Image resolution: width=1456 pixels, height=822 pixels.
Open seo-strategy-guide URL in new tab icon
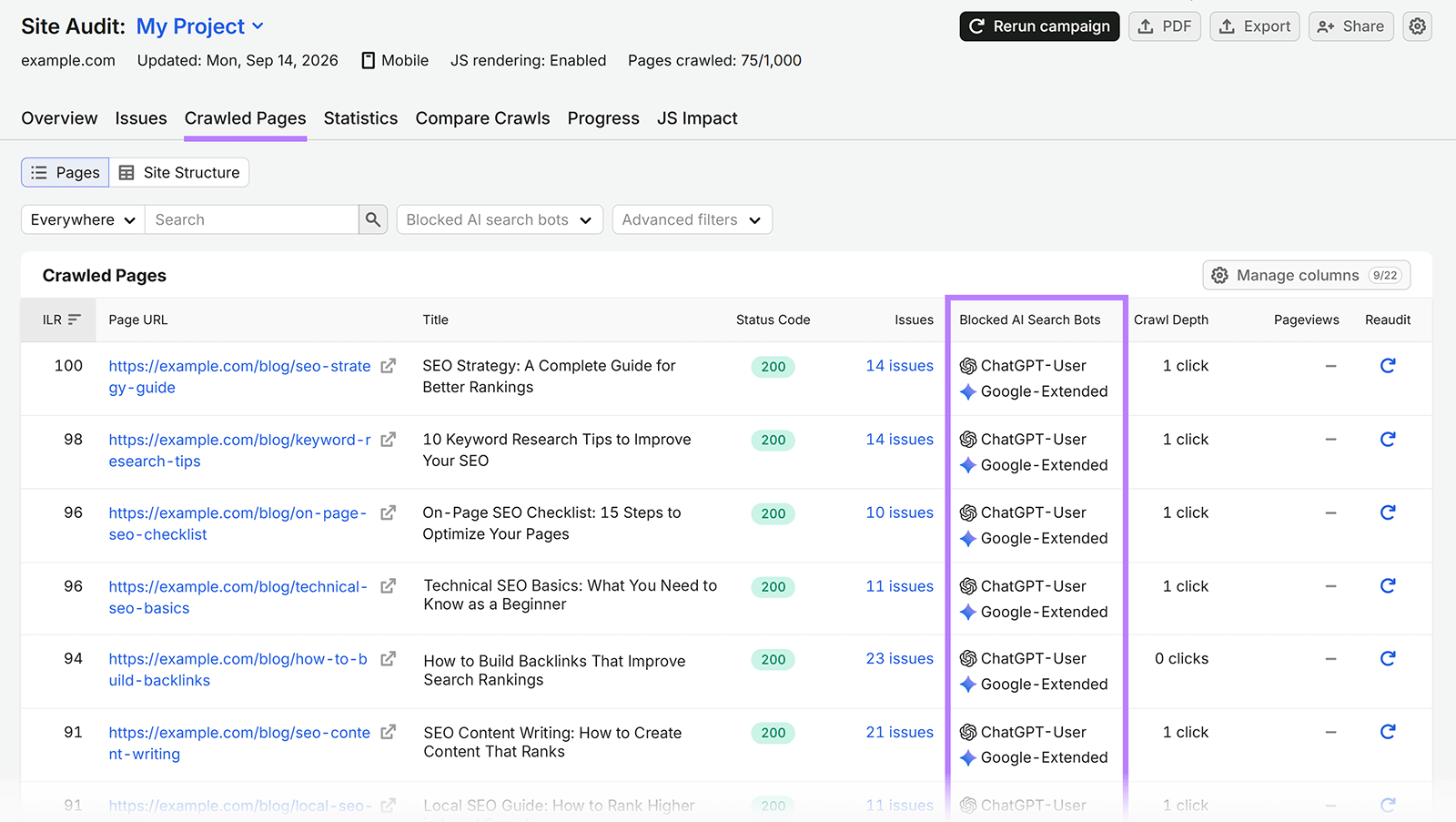click(x=388, y=366)
